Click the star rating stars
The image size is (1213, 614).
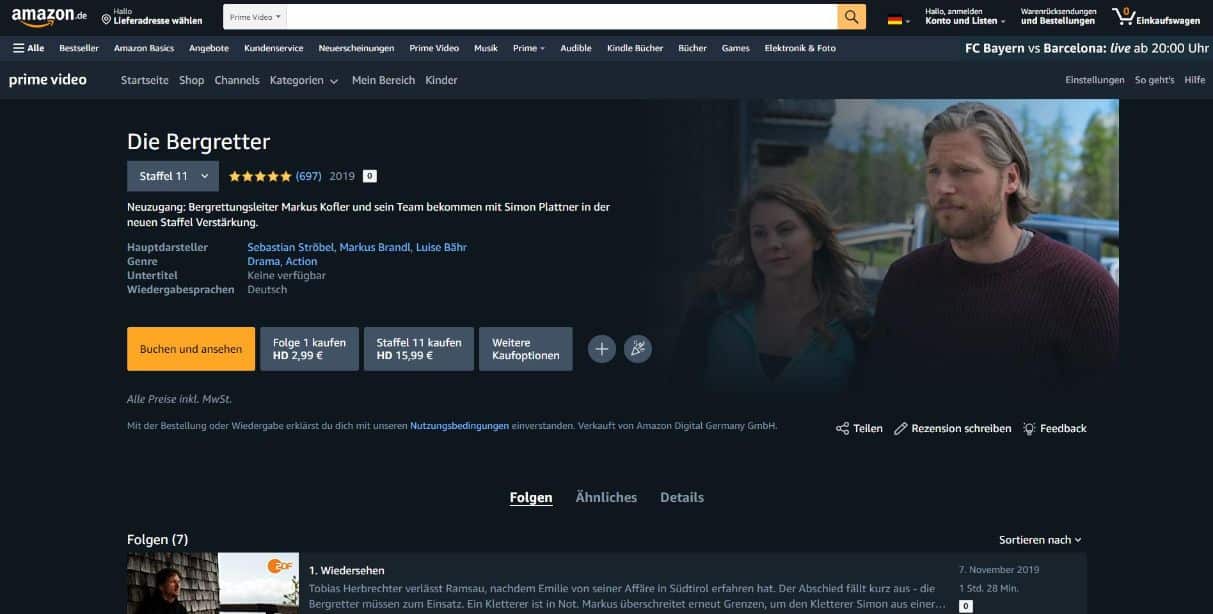[260, 176]
